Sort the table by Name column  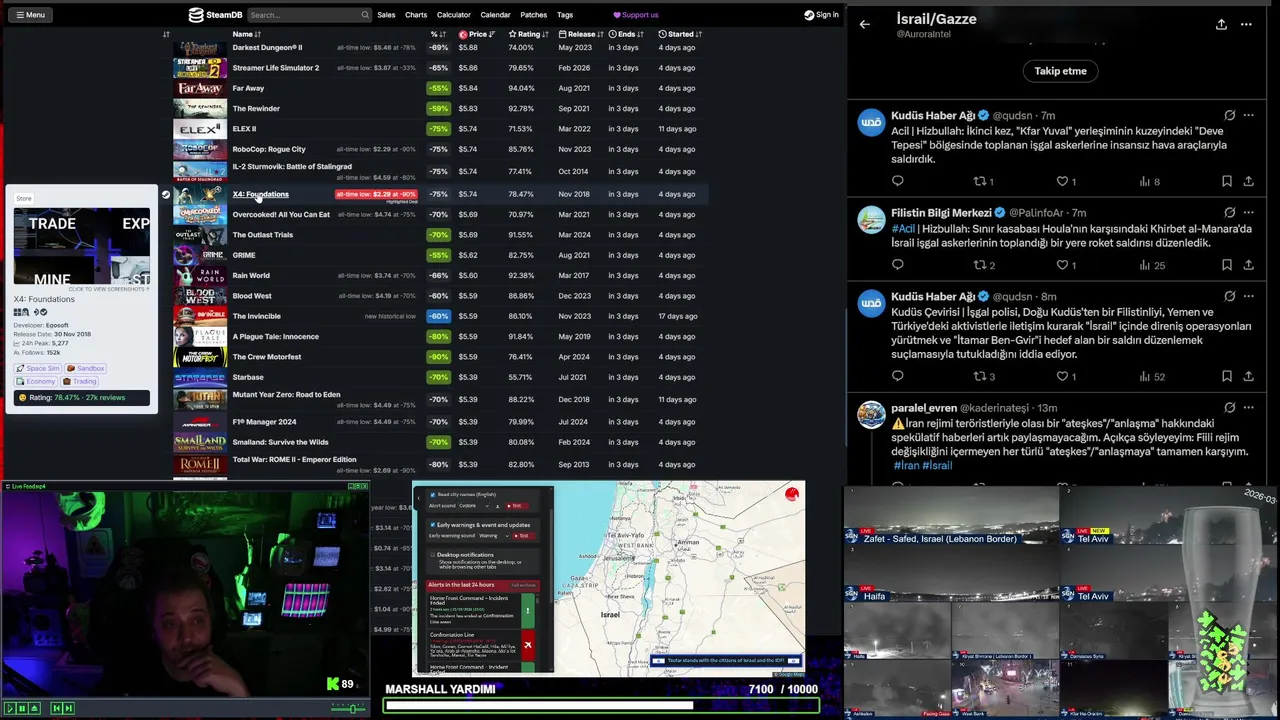pos(246,34)
